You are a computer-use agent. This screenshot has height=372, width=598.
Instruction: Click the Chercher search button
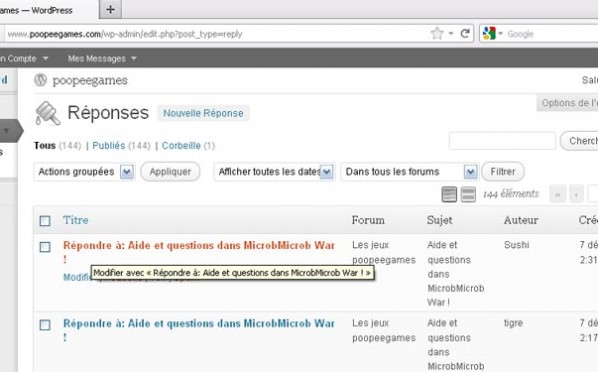(x=579, y=141)
